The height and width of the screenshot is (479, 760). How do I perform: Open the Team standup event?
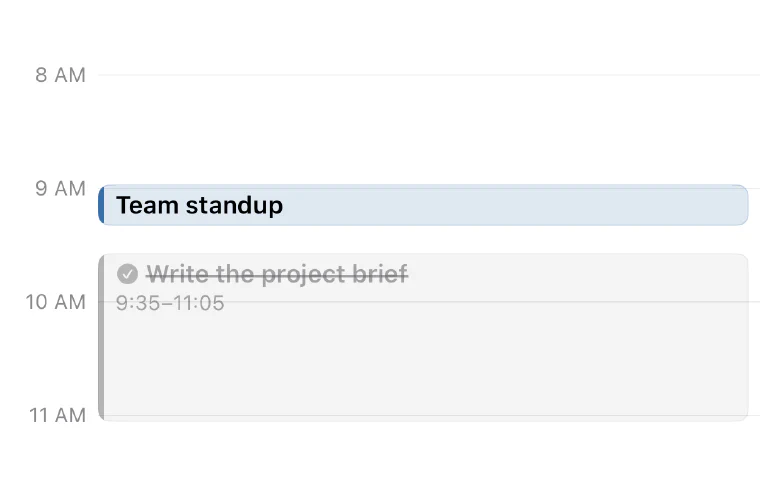point(423,205)
